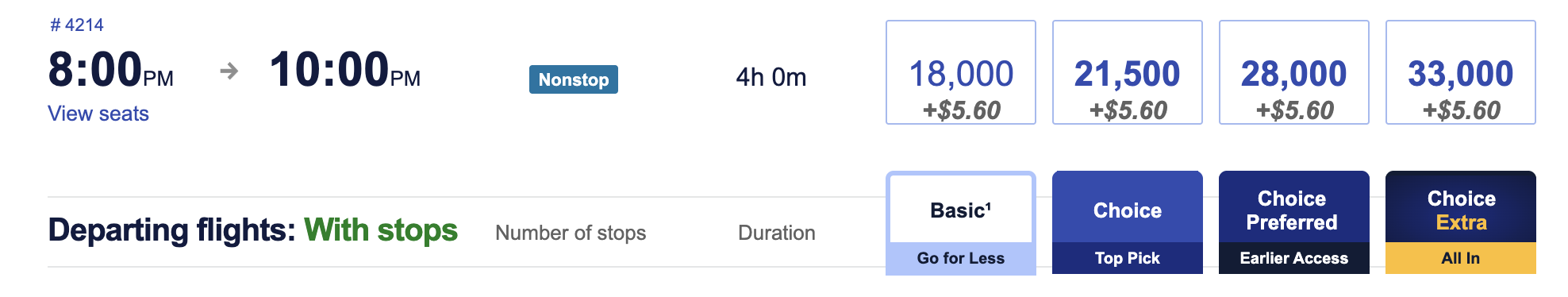Open View seats link for flight 4214
The width and height of the screenshot is (1568, 297).
pyautogui.click(x=98, y=114)
